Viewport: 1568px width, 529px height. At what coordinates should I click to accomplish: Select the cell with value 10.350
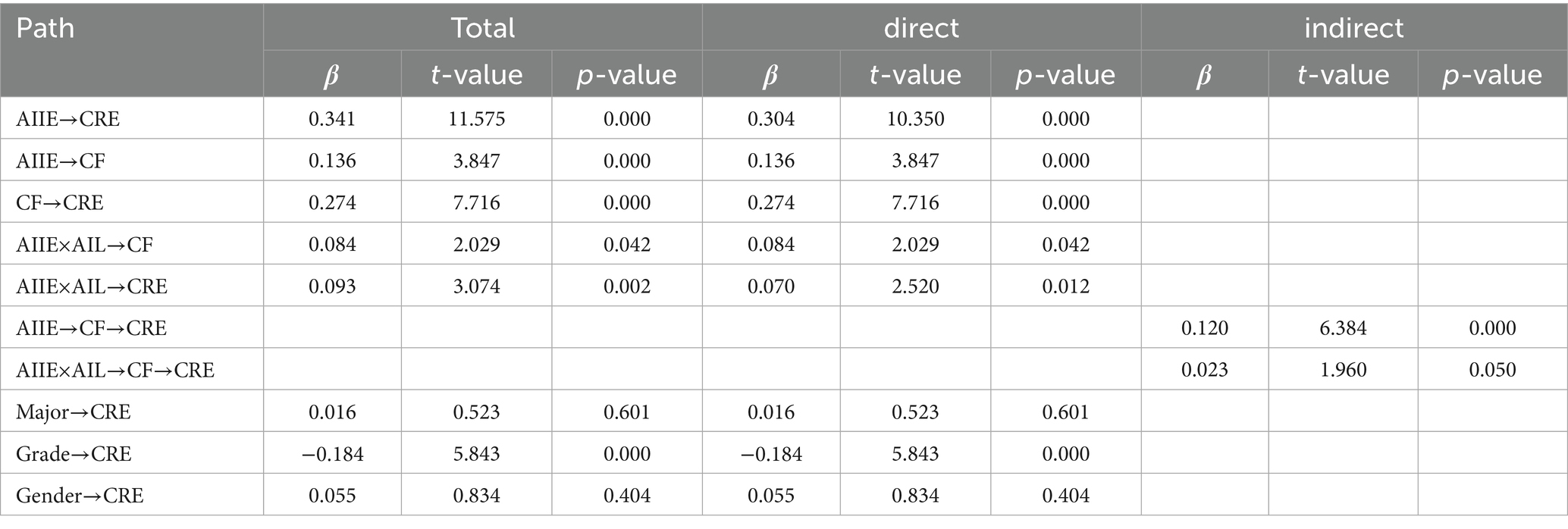click(915, 119)
